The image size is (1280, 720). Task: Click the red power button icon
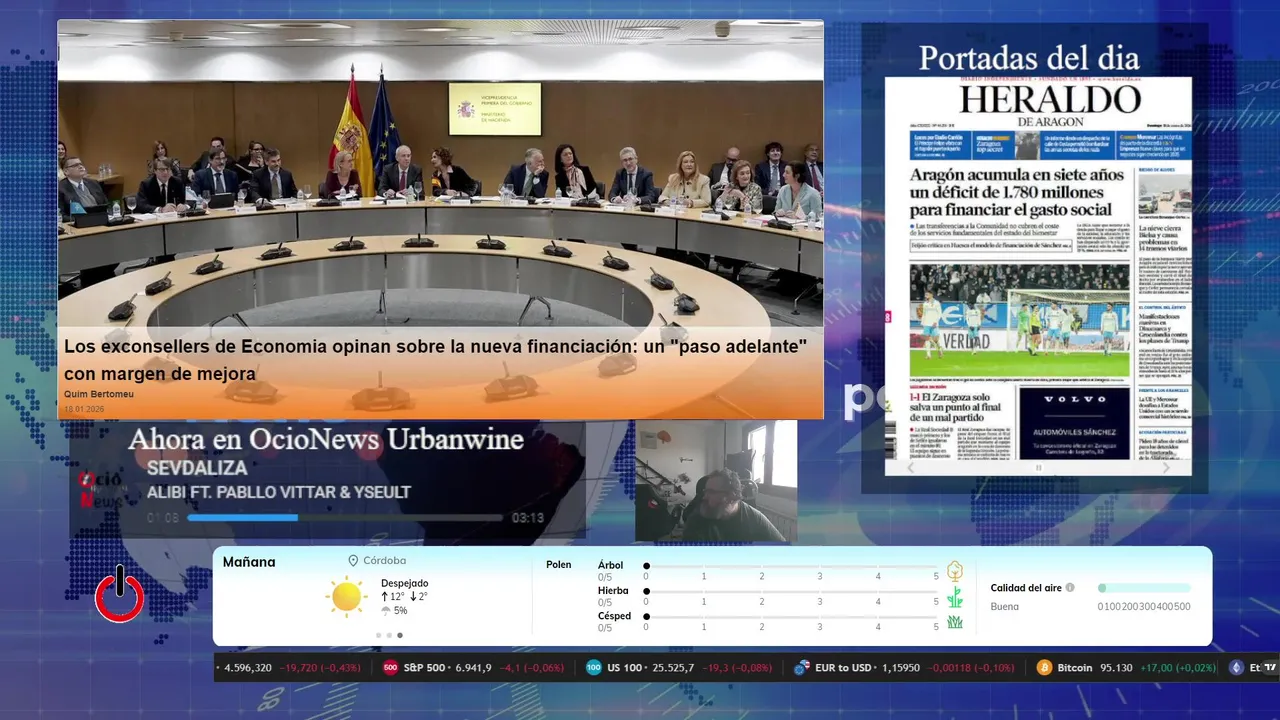click(x=120, y=594)
